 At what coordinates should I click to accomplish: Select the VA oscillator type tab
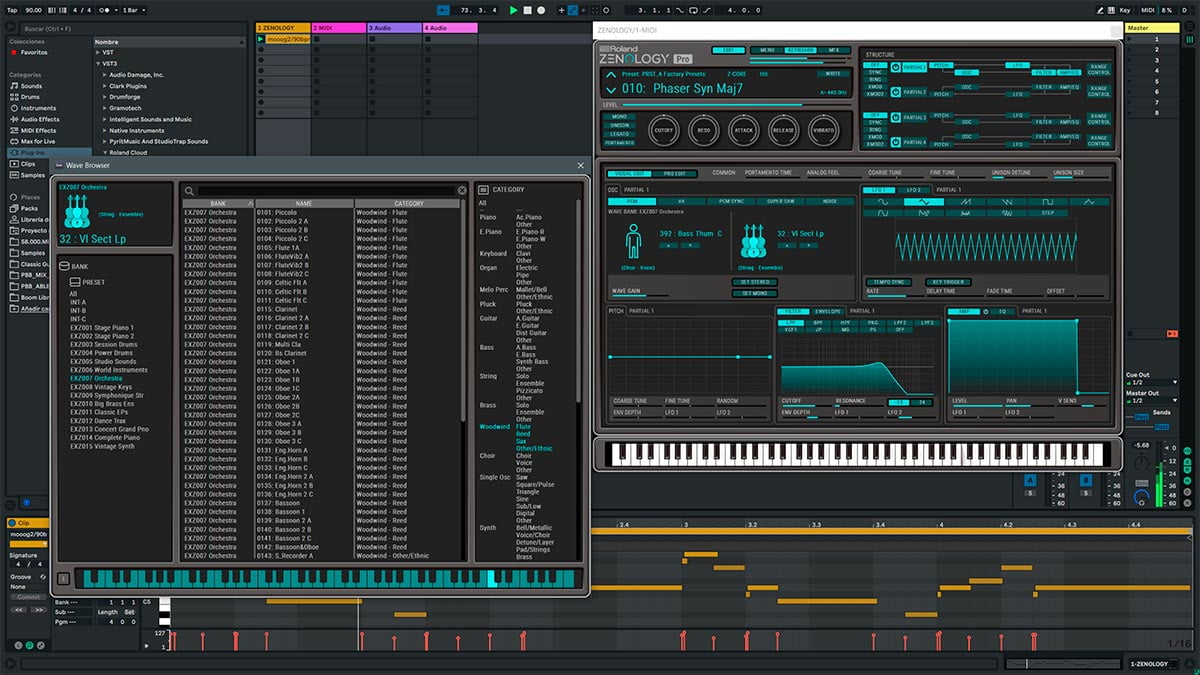[681, 201]
